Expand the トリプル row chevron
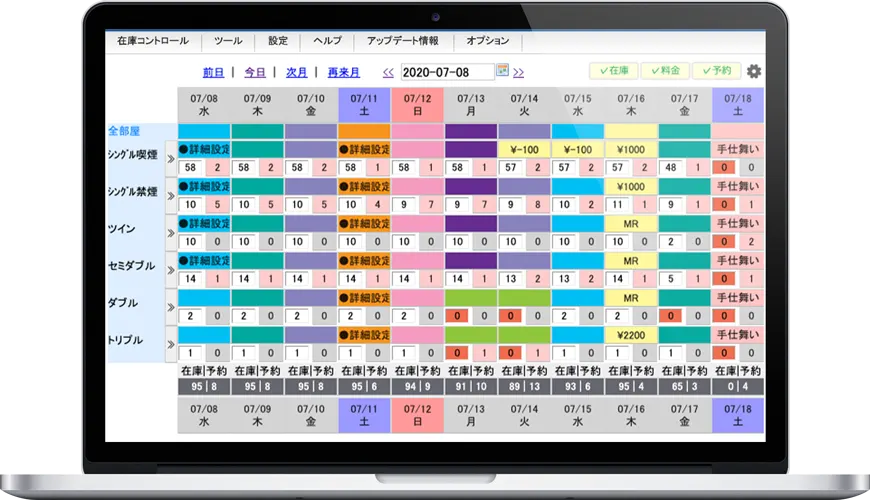 [171, 345]
